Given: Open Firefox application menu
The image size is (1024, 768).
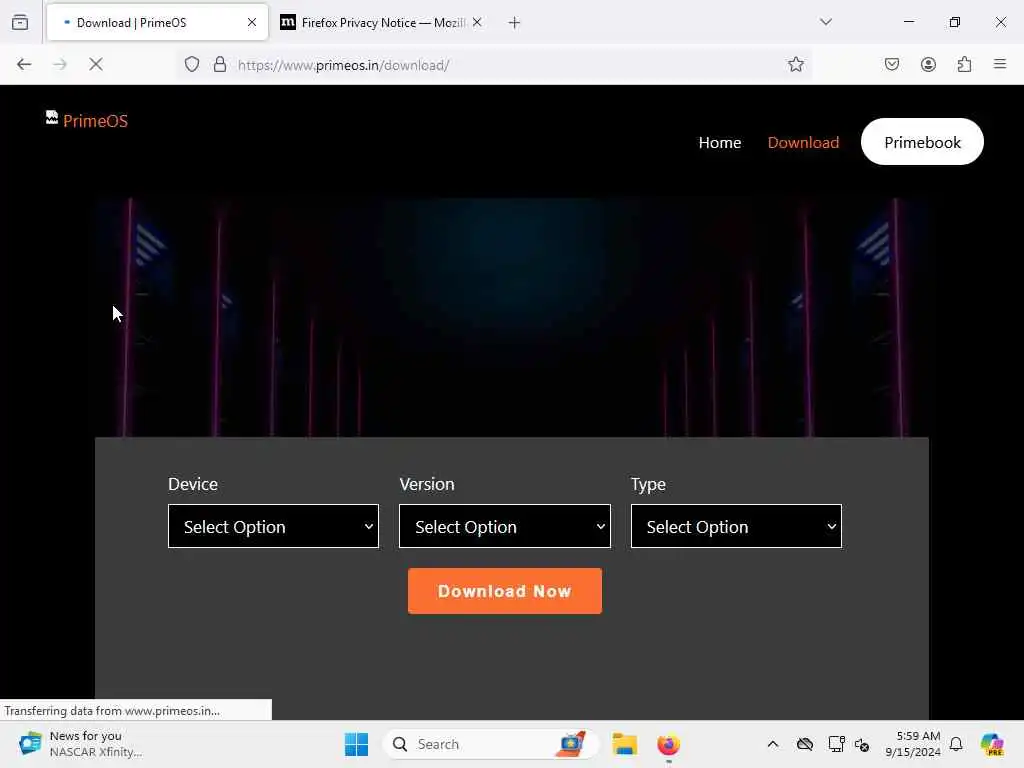Looking at the screenshot, I should (x=1000, y=64).
